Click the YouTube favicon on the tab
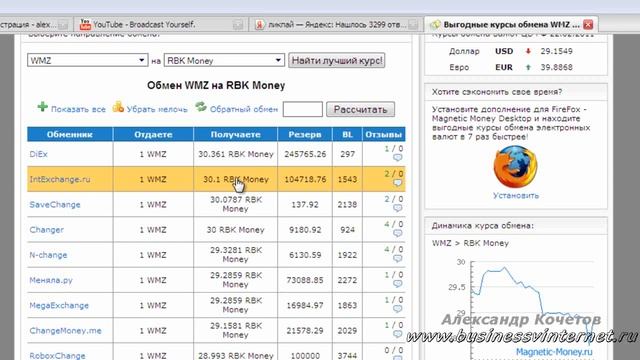The height and width of the screenshot is (360, 640). [x=85, y=24]
